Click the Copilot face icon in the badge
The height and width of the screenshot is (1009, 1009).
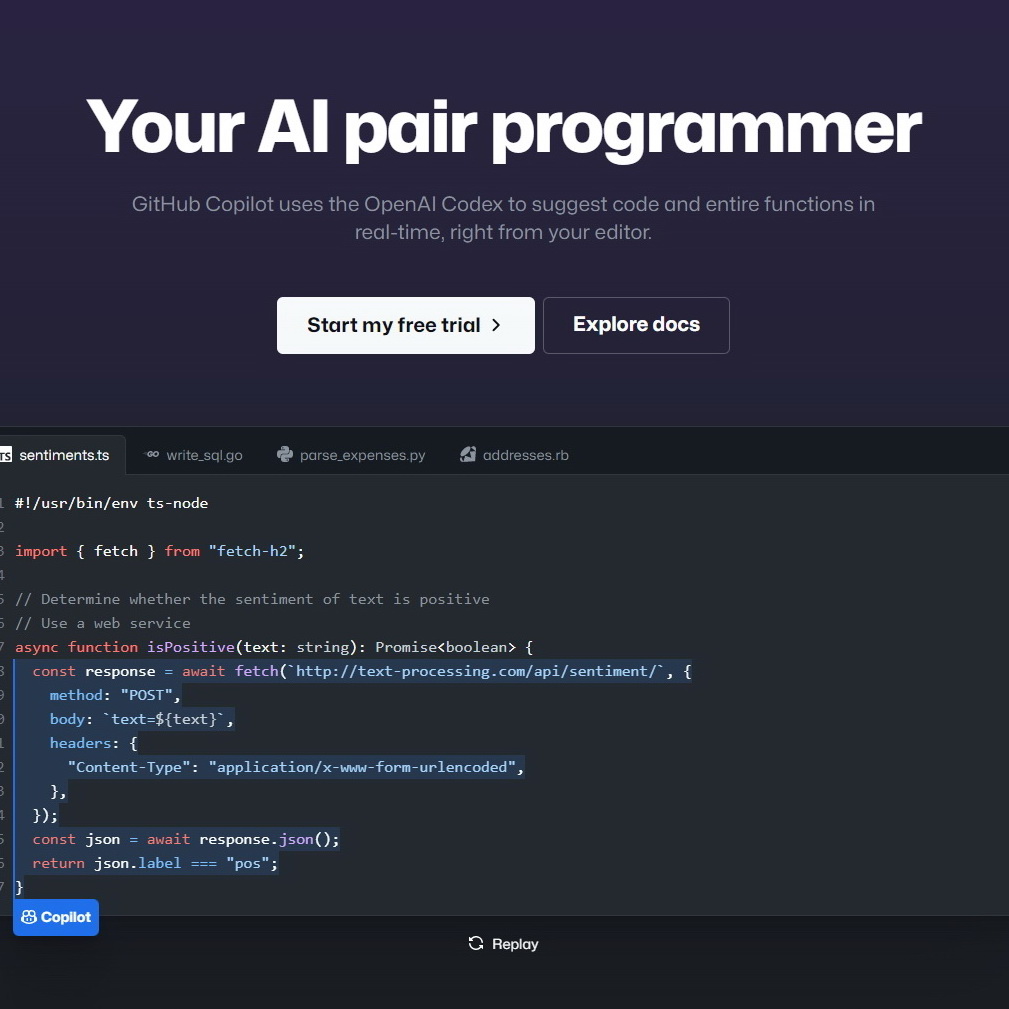(x=29, y=917)
